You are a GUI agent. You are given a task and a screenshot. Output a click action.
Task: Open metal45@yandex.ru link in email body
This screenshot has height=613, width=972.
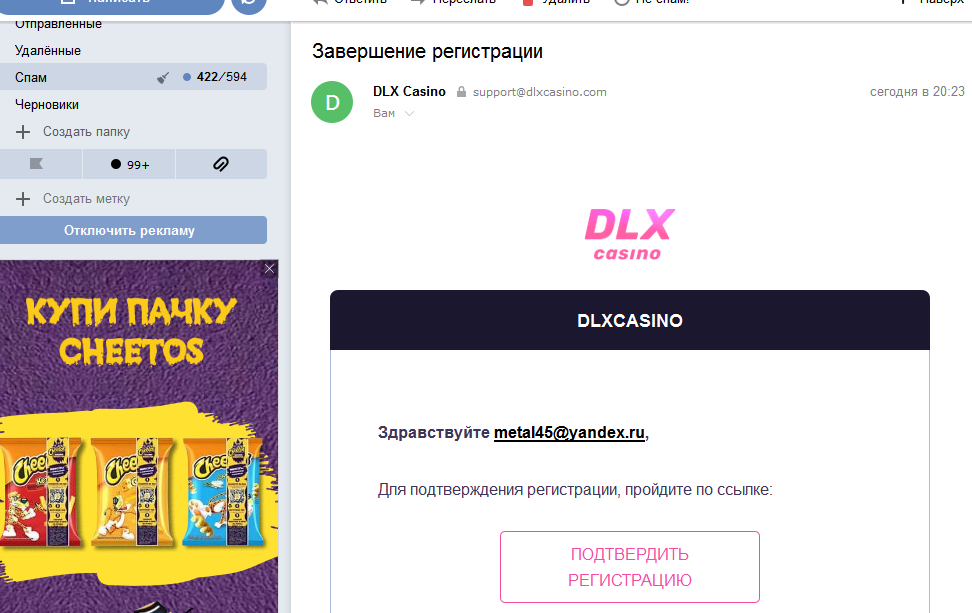point(569,432)
